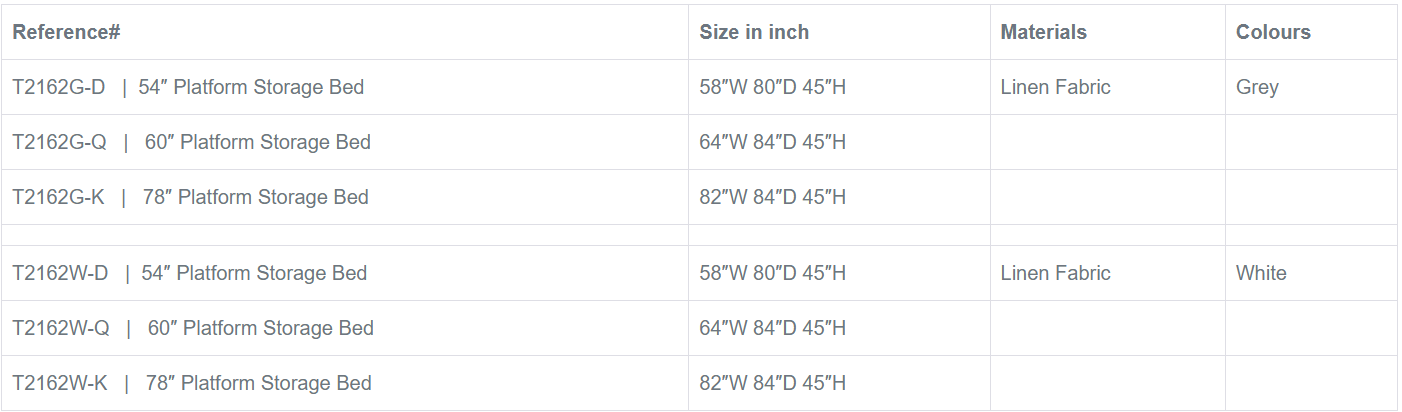This screenshot has width=1402, height=412.
Task: Click the size cell for T2162G-Q
Action: point(773,142)
